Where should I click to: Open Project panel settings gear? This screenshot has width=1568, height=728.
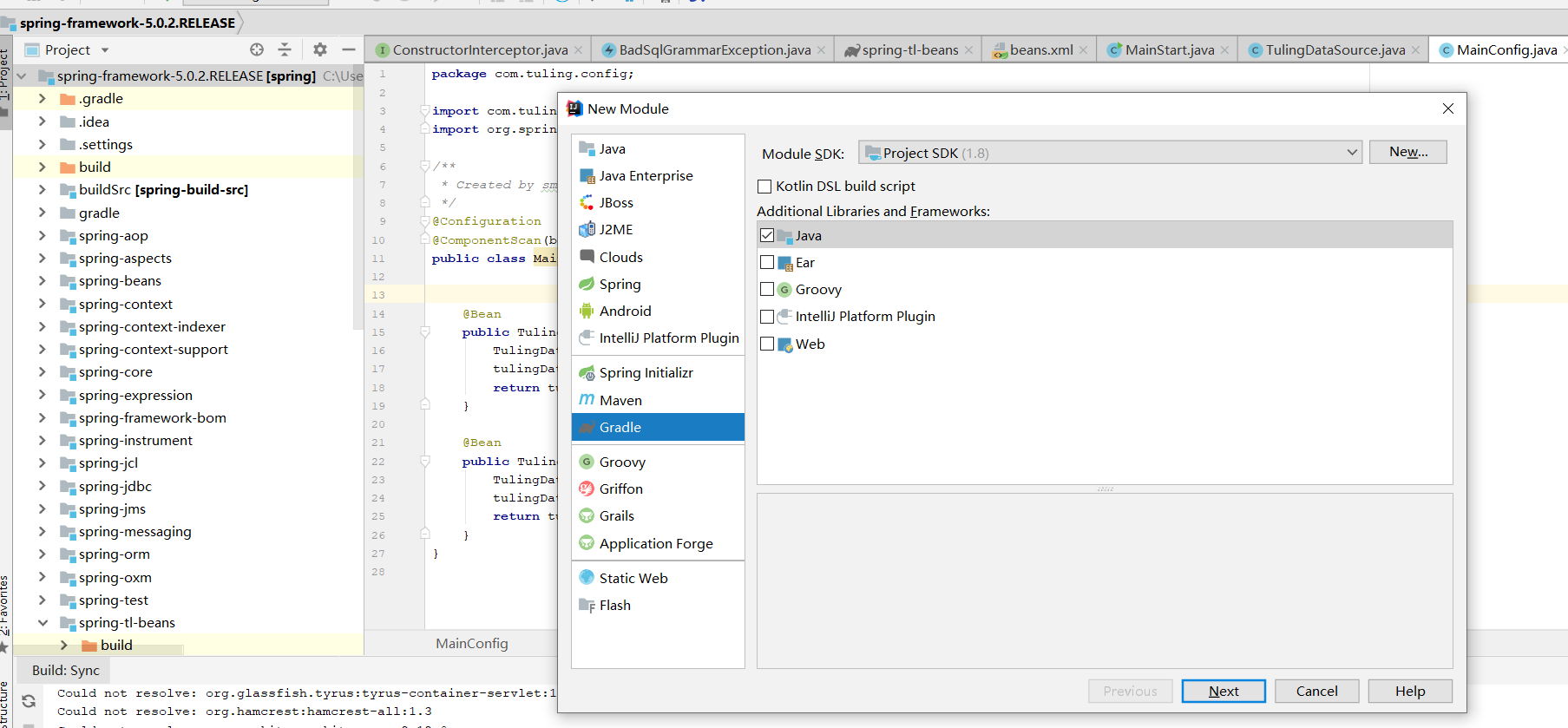point(319,49)
